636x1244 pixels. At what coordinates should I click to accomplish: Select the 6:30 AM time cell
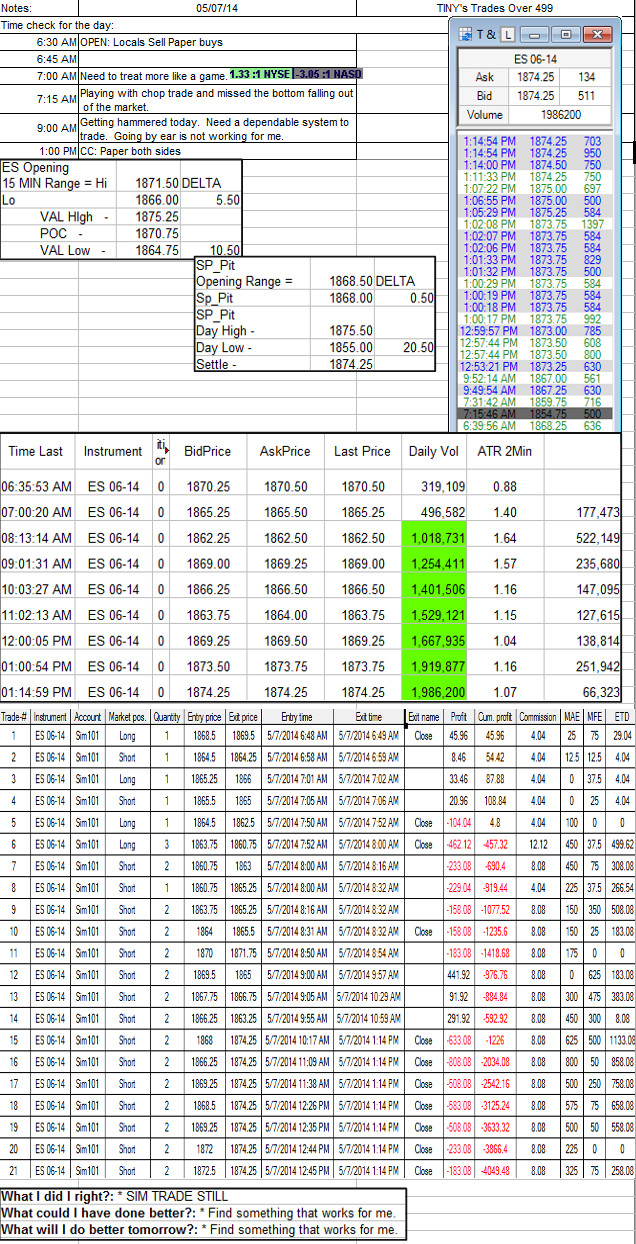click(39, 43)
